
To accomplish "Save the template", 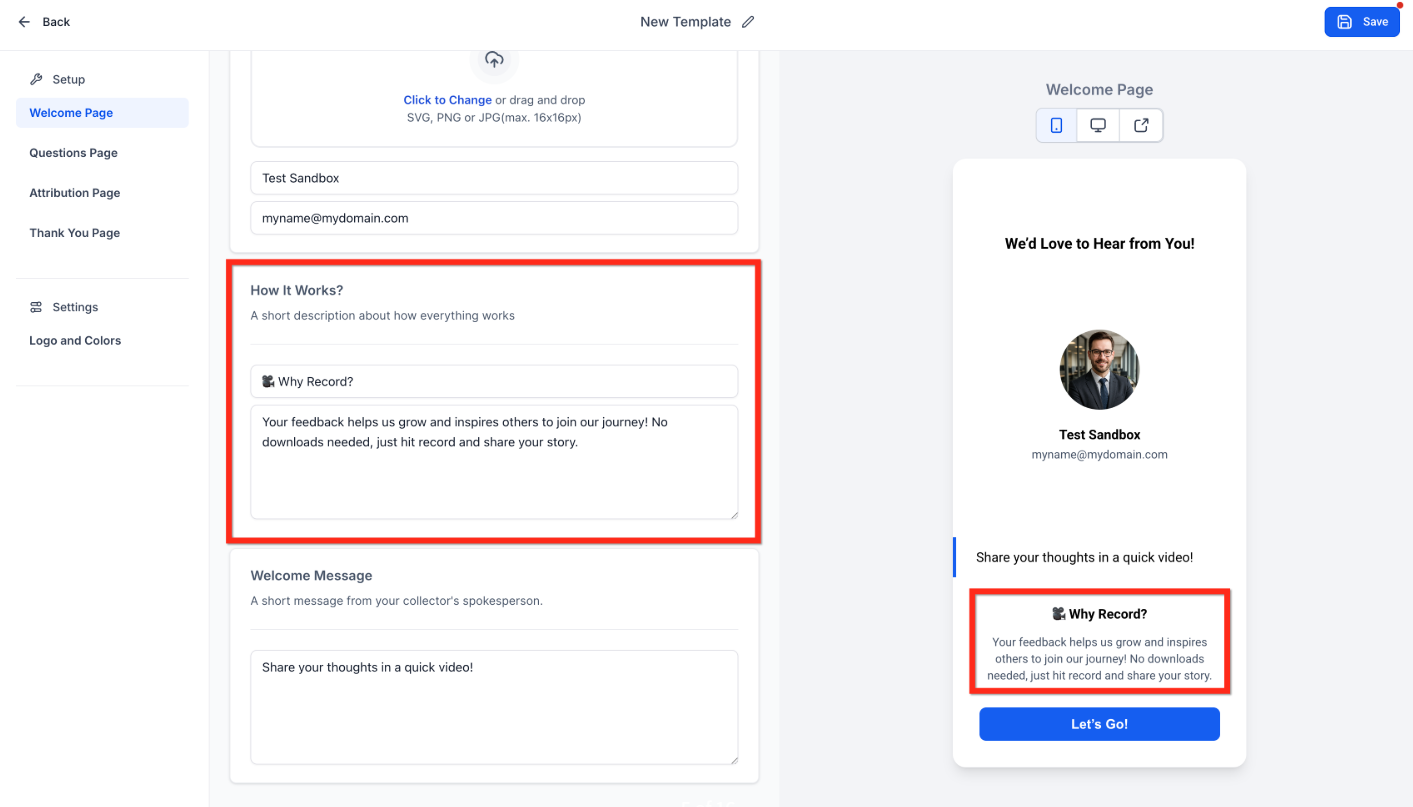I will 1362,22.
